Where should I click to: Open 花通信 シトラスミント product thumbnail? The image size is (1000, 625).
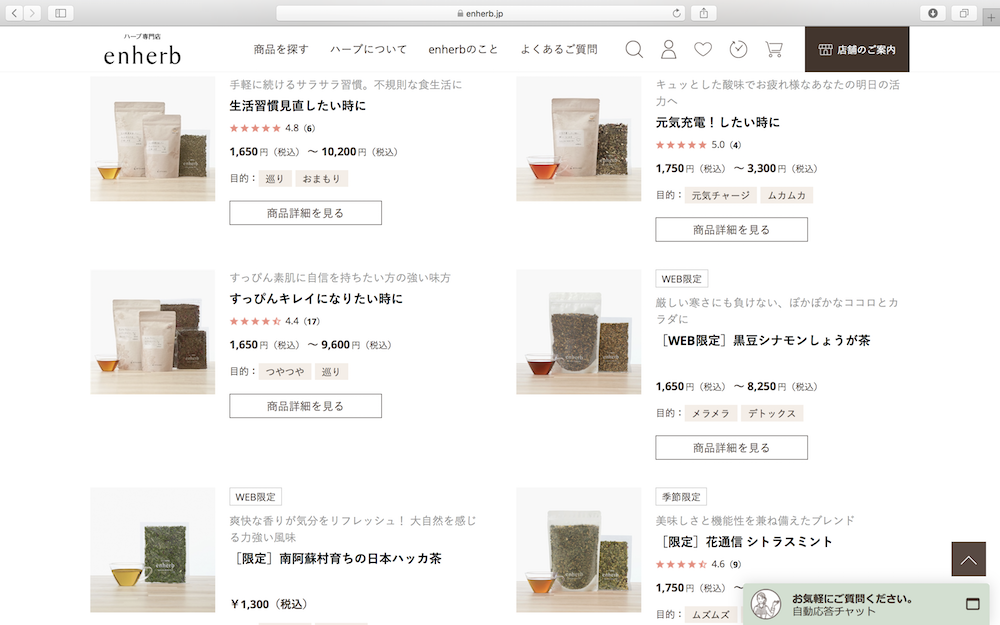[x=578, y=550]
